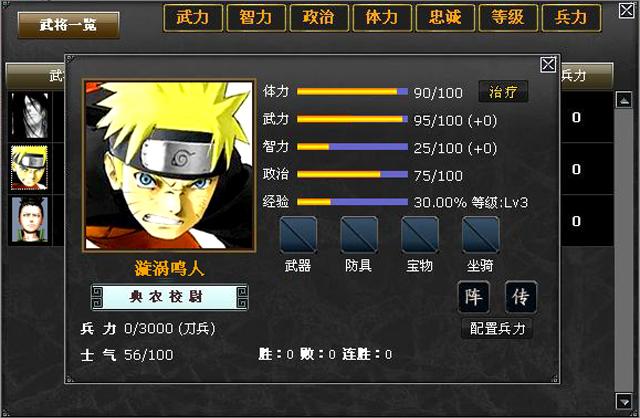Click the empty 武器 weapon slot
Image resolution: width=640 pixels, height=418 pixels.
point(298,235)
